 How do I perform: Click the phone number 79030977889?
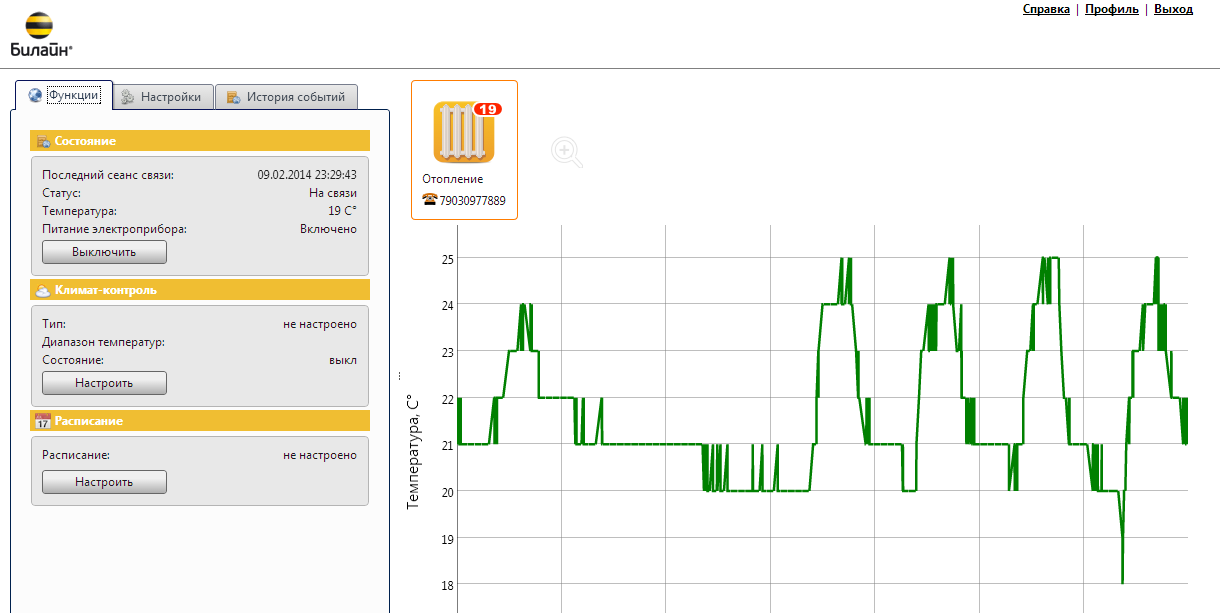pos(472,201)
